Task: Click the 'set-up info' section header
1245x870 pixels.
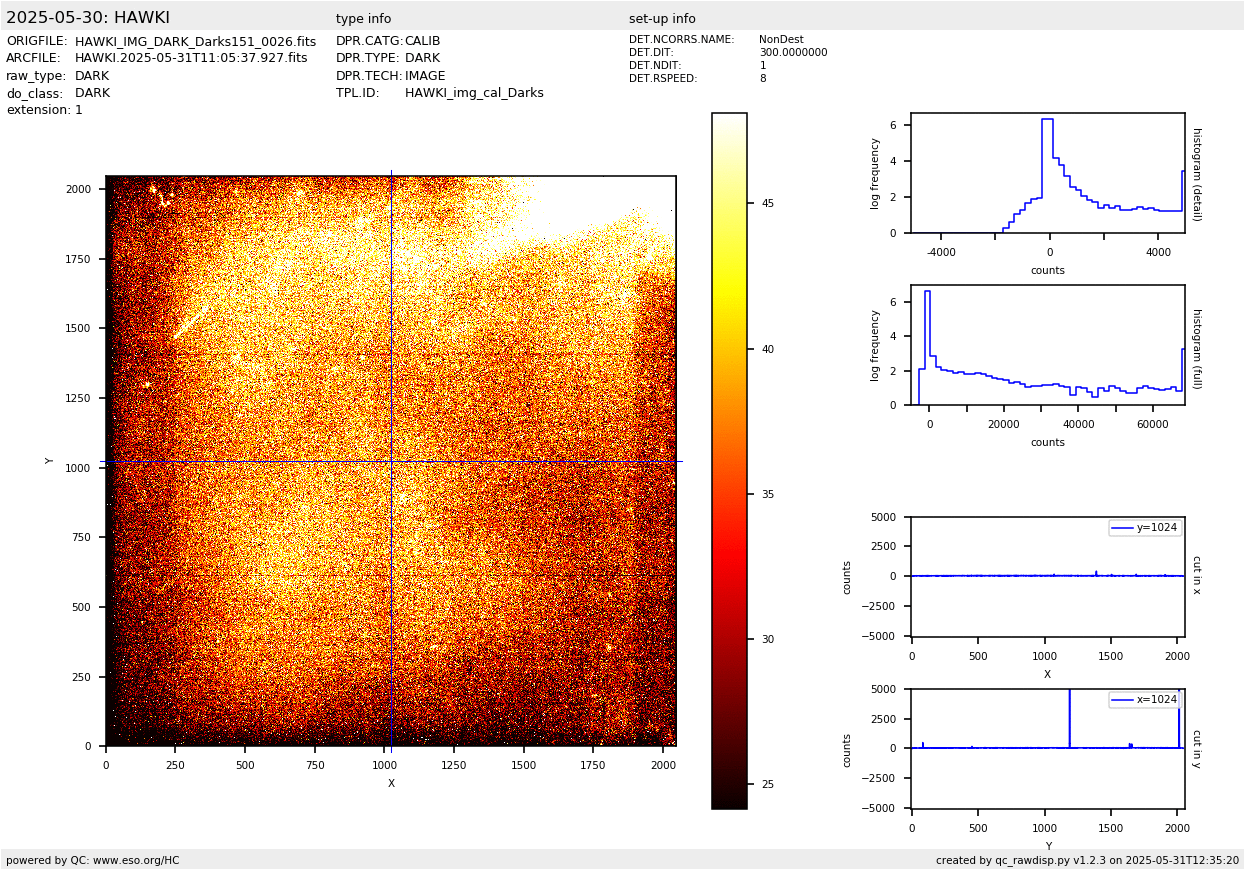Action: coord(662,19)
